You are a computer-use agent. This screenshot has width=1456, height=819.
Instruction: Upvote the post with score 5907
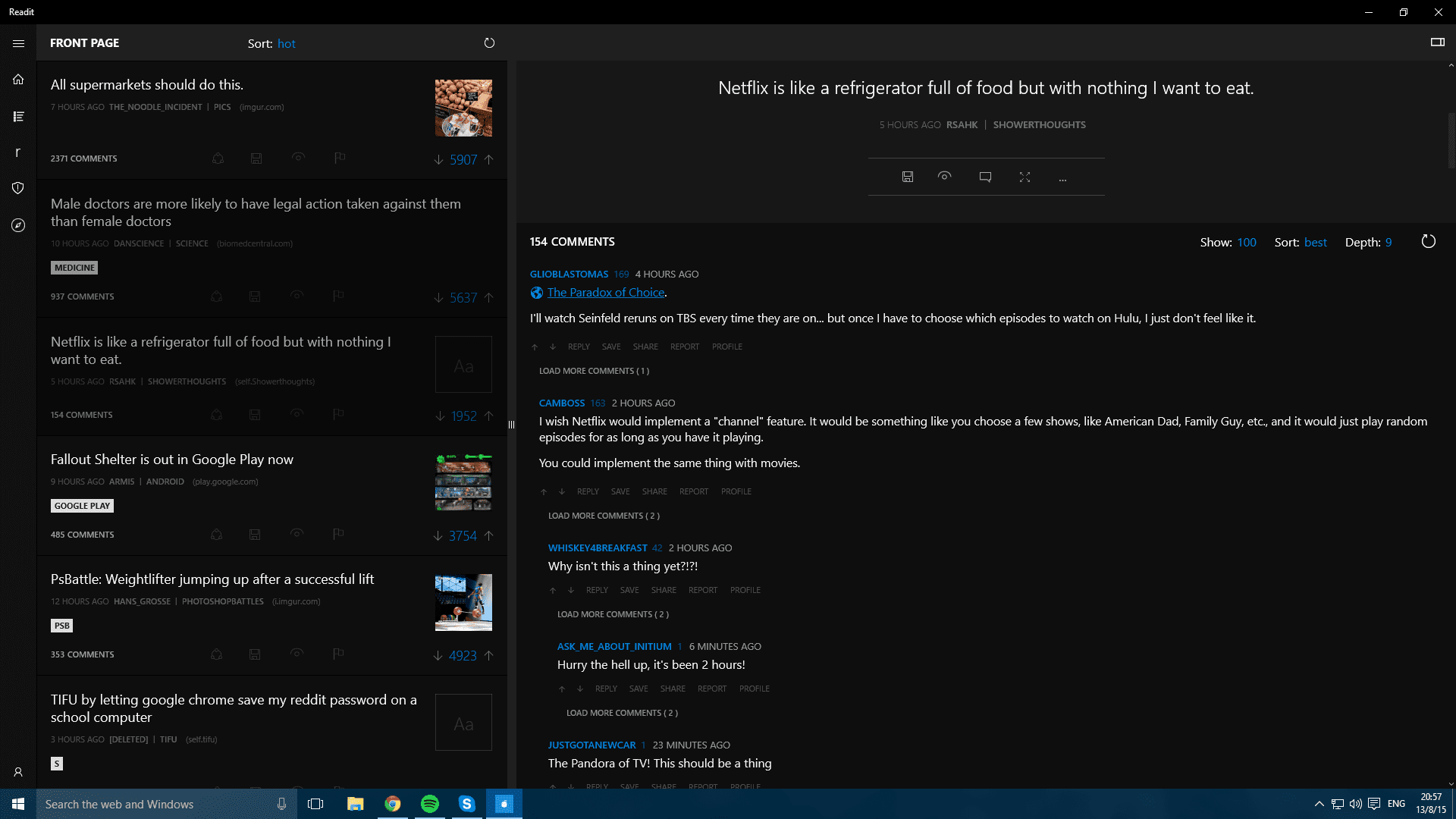489,160
